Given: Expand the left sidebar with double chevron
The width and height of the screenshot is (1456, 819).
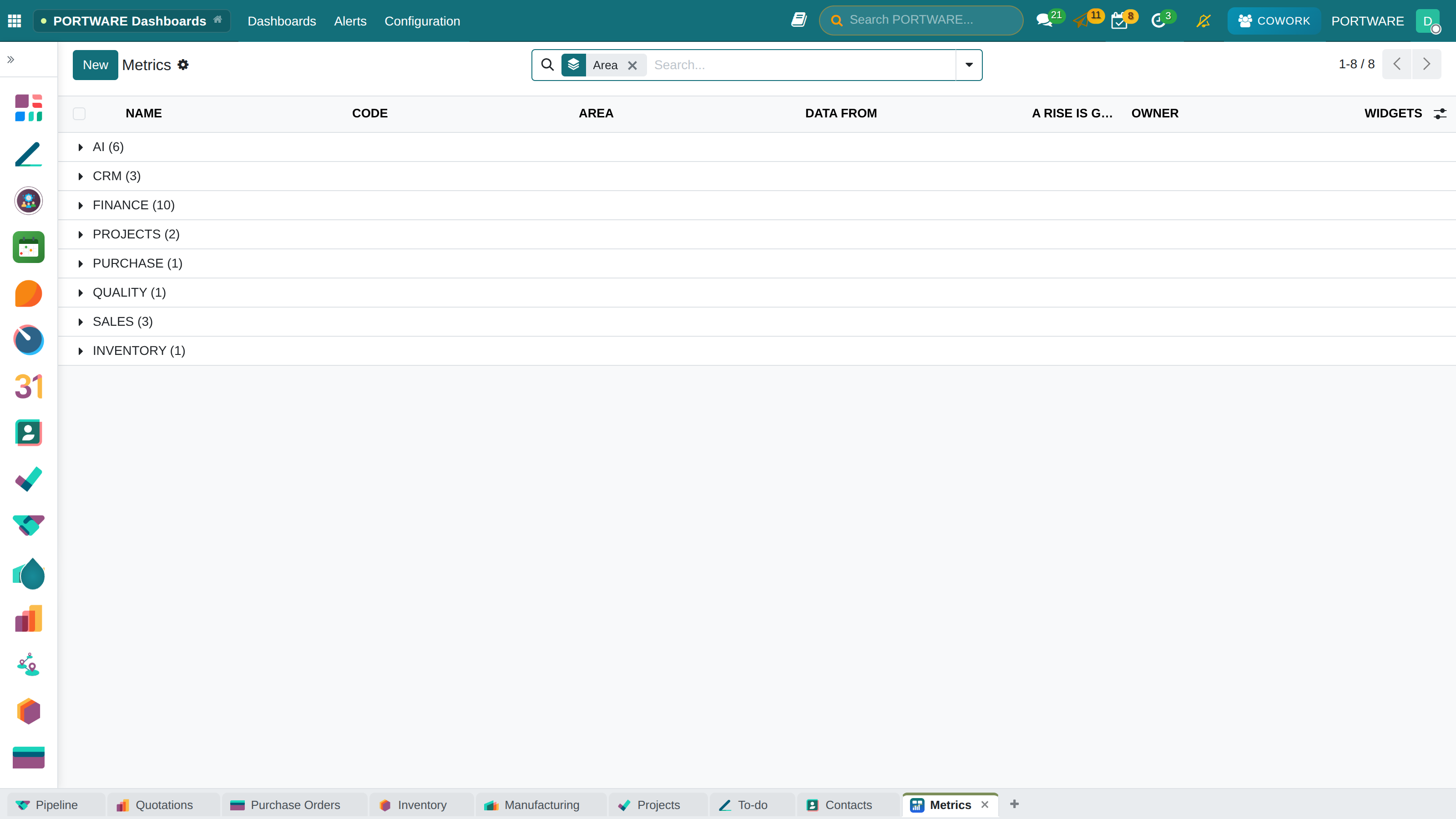Looking at the screenshot, I should 11,59.
